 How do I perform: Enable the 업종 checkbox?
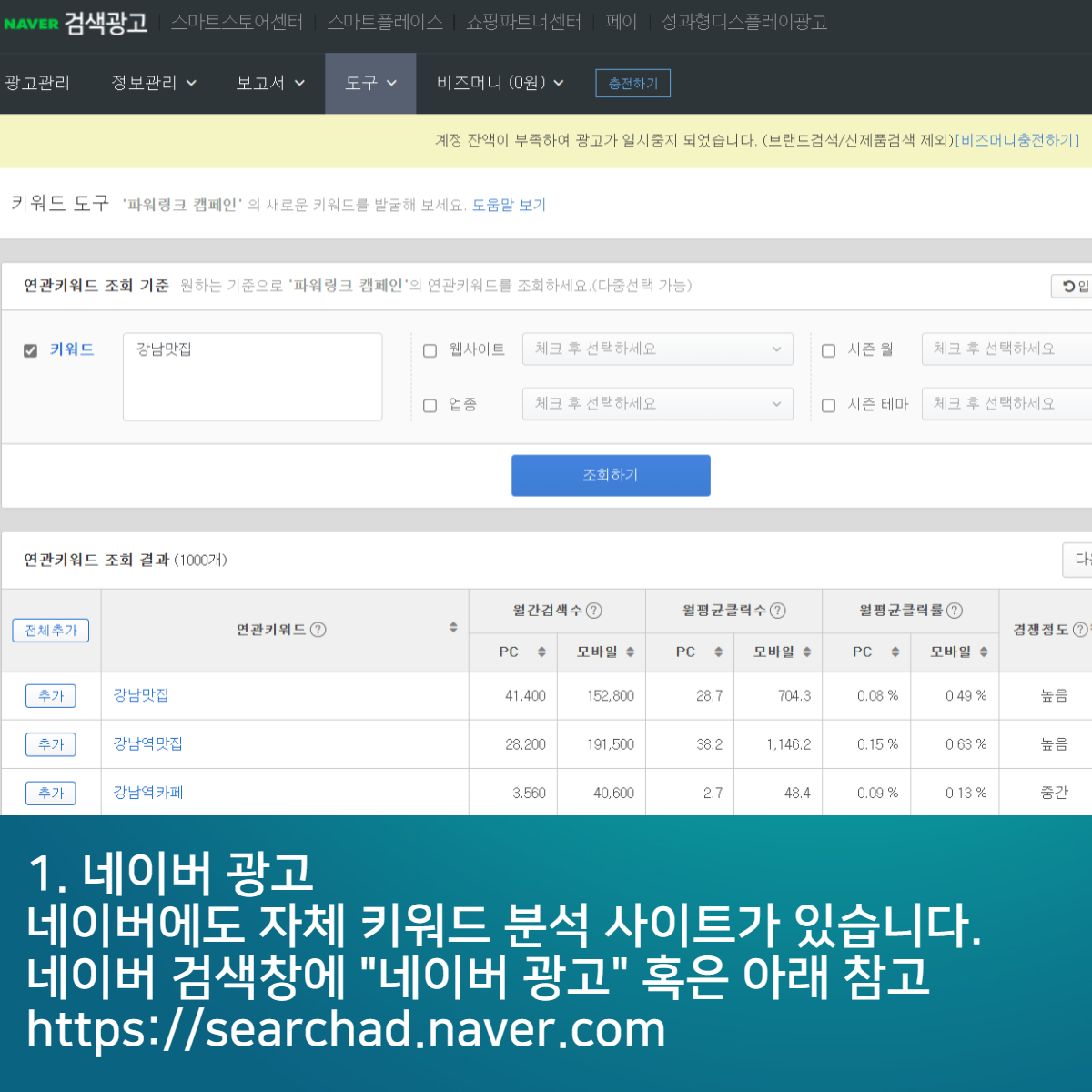tap(430, 406)
